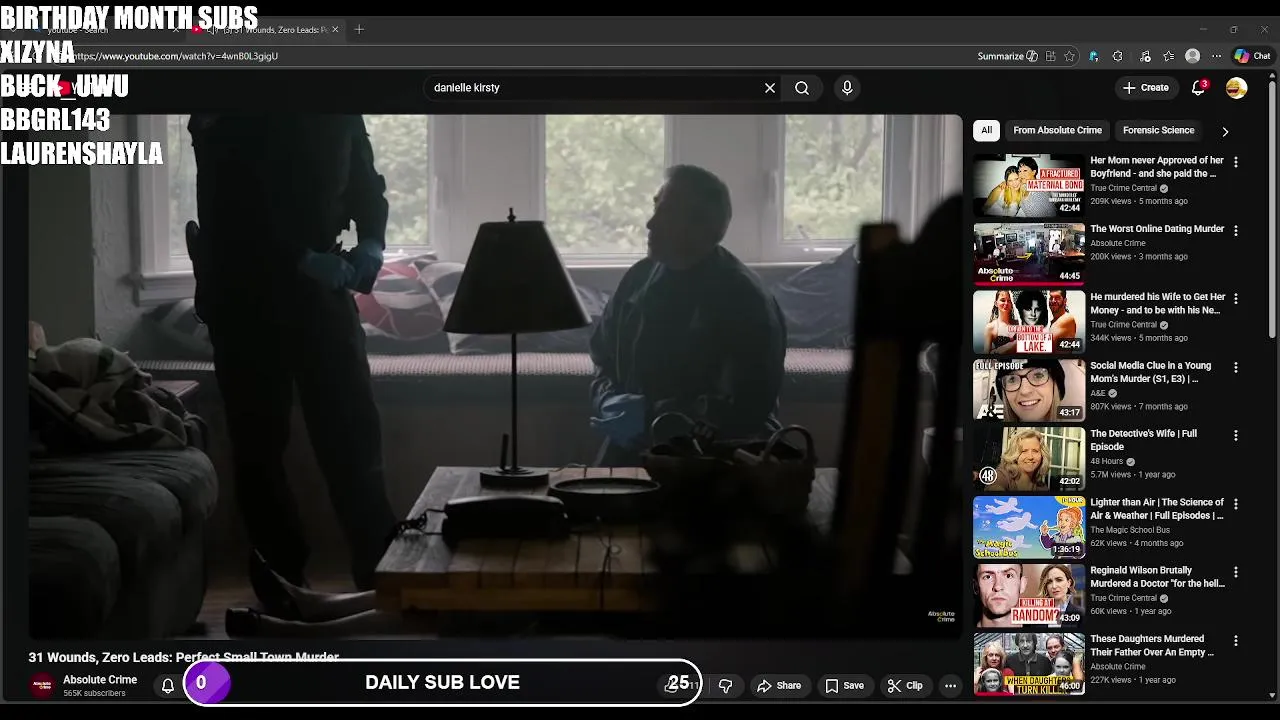Open the split screen icon in address bar

(1050, 56)
